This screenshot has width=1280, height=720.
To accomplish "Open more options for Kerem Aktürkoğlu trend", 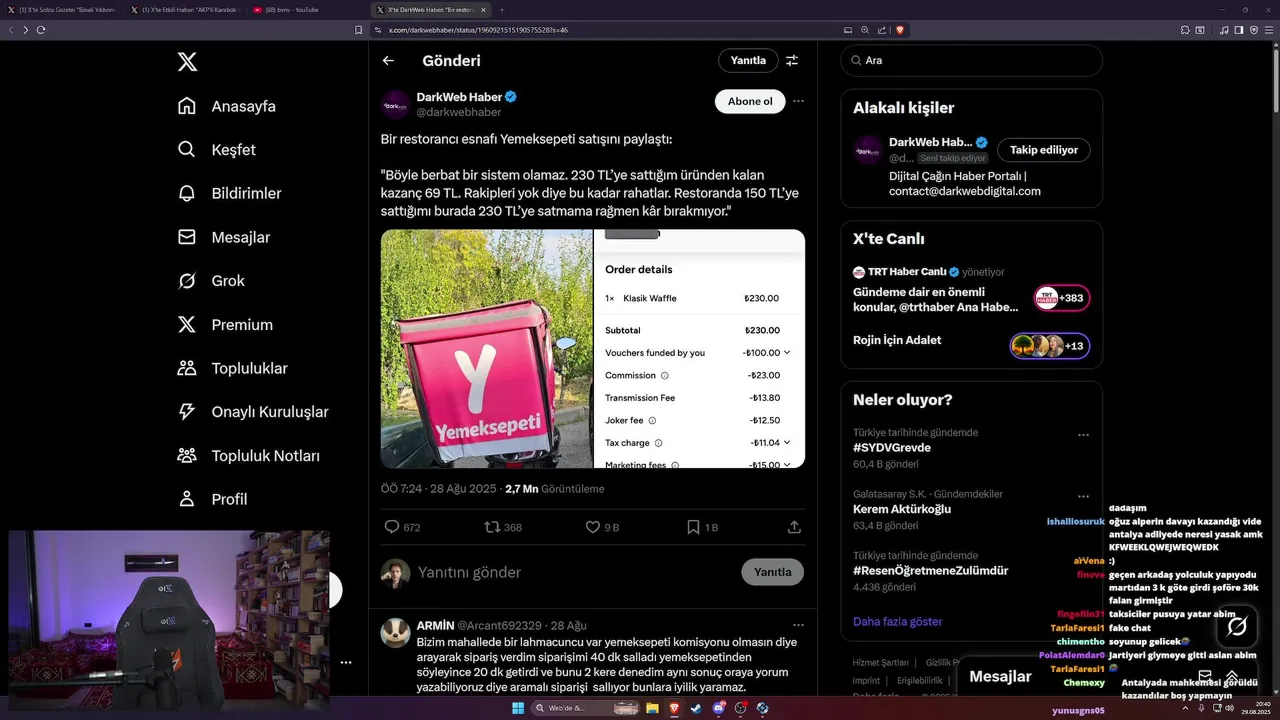I will click(1083, 496).
